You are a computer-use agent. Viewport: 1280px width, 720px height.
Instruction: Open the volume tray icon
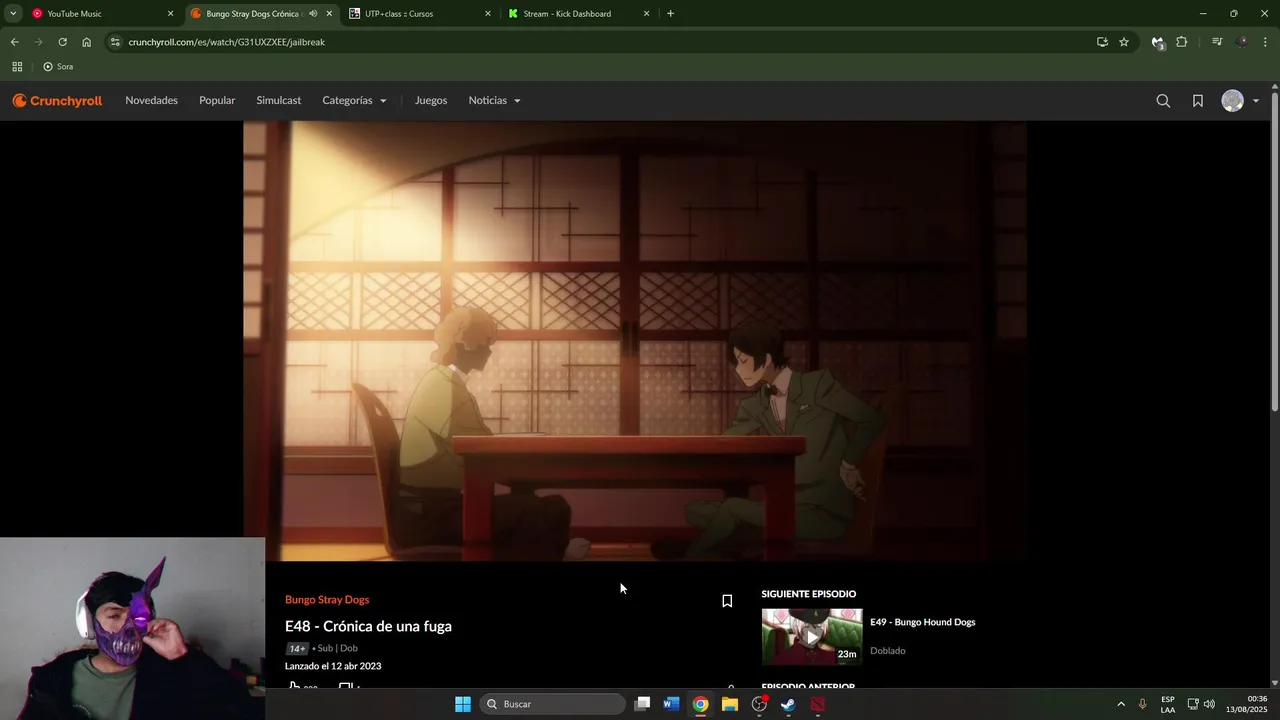tap(1209, 704)
